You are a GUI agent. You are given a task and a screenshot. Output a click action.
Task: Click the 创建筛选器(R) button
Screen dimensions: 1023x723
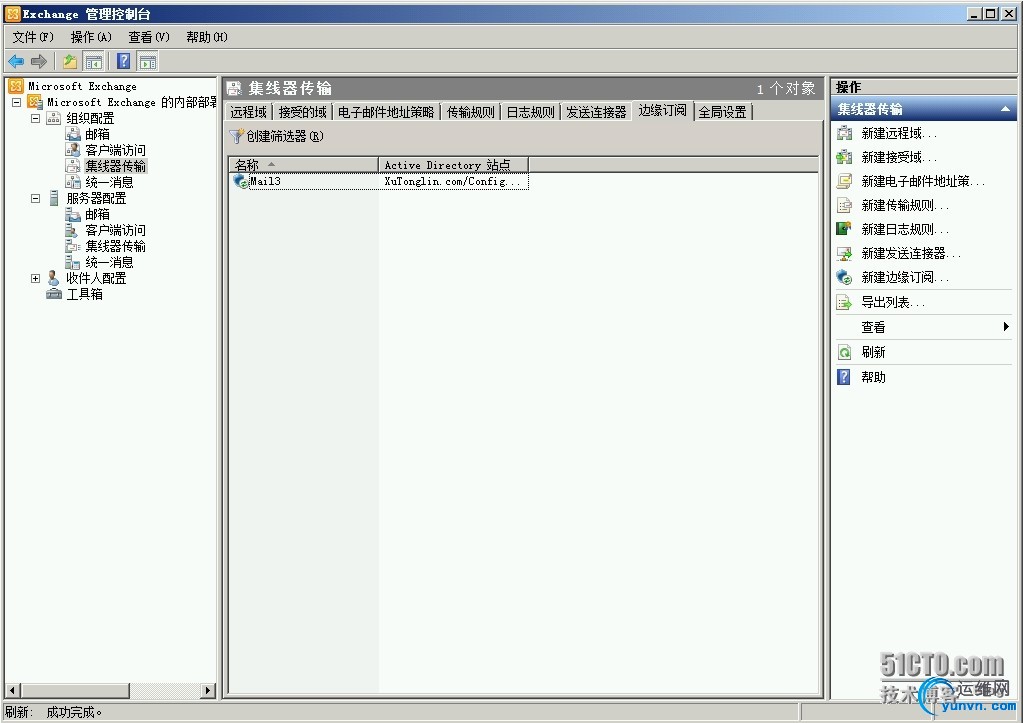[x=277, y=136]
